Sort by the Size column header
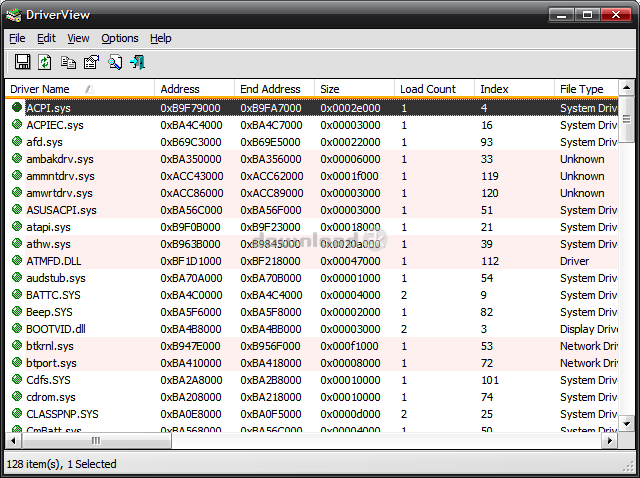The height and width of the screenshot is (478, 640). click(355, 89)
